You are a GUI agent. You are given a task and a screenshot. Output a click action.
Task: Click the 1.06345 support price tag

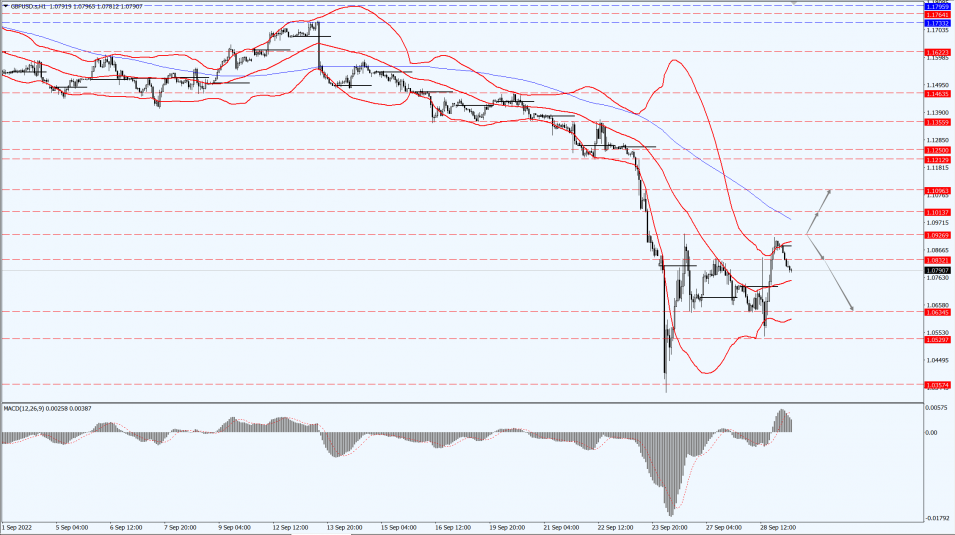937,313
